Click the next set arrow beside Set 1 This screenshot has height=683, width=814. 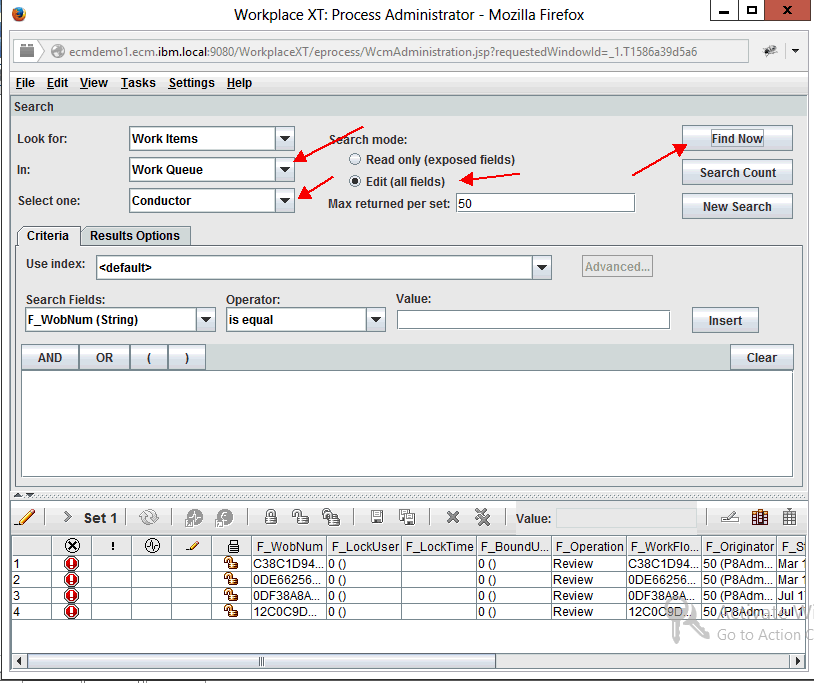point(67,517)
